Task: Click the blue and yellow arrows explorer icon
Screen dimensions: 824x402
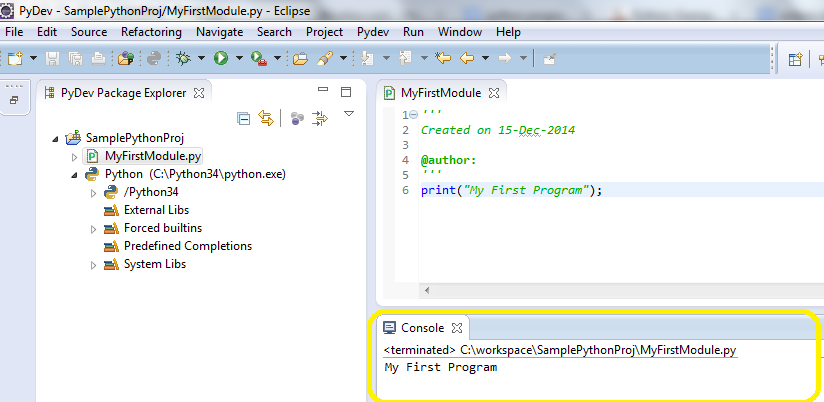Action: (x=320, y=118)
